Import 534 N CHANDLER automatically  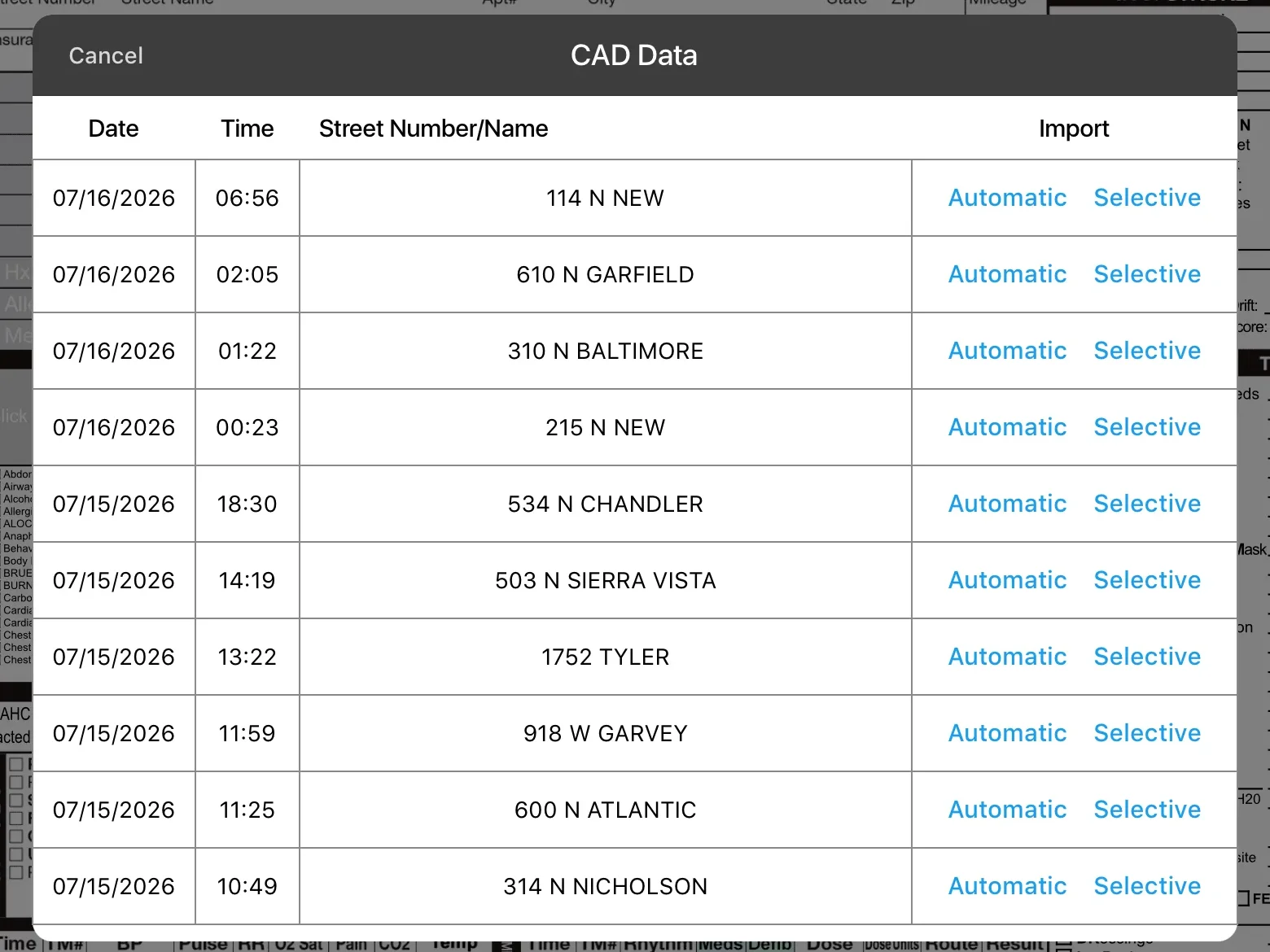tap(1007, 504)
